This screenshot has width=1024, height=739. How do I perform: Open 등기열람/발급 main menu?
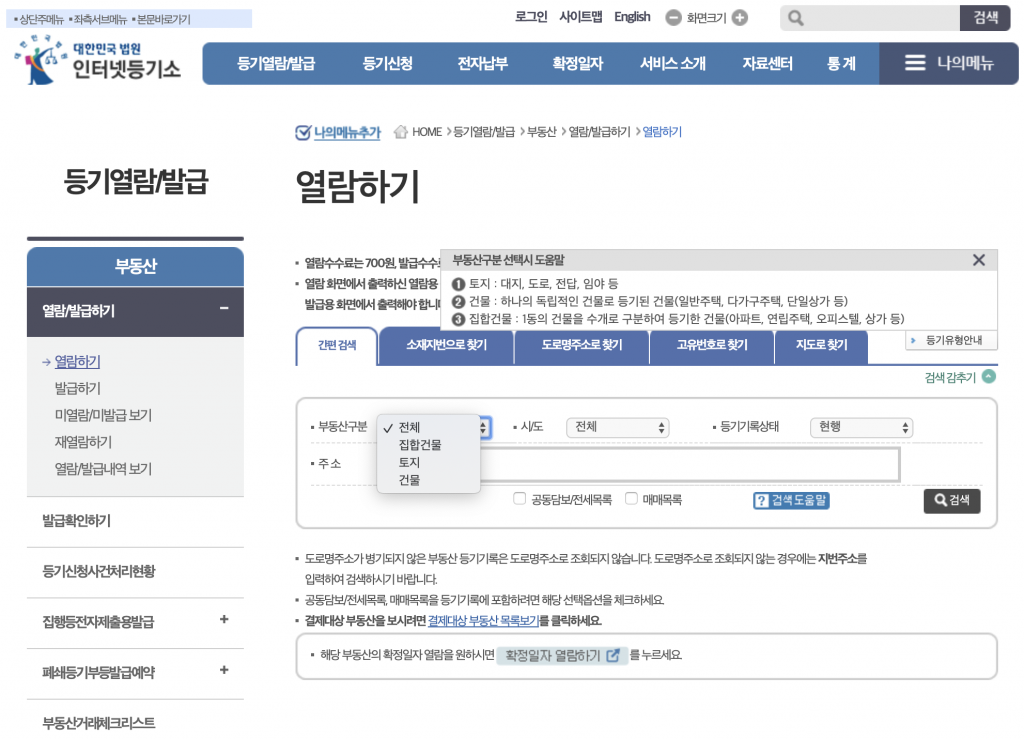pyautogui.click(x=276, y=63)
